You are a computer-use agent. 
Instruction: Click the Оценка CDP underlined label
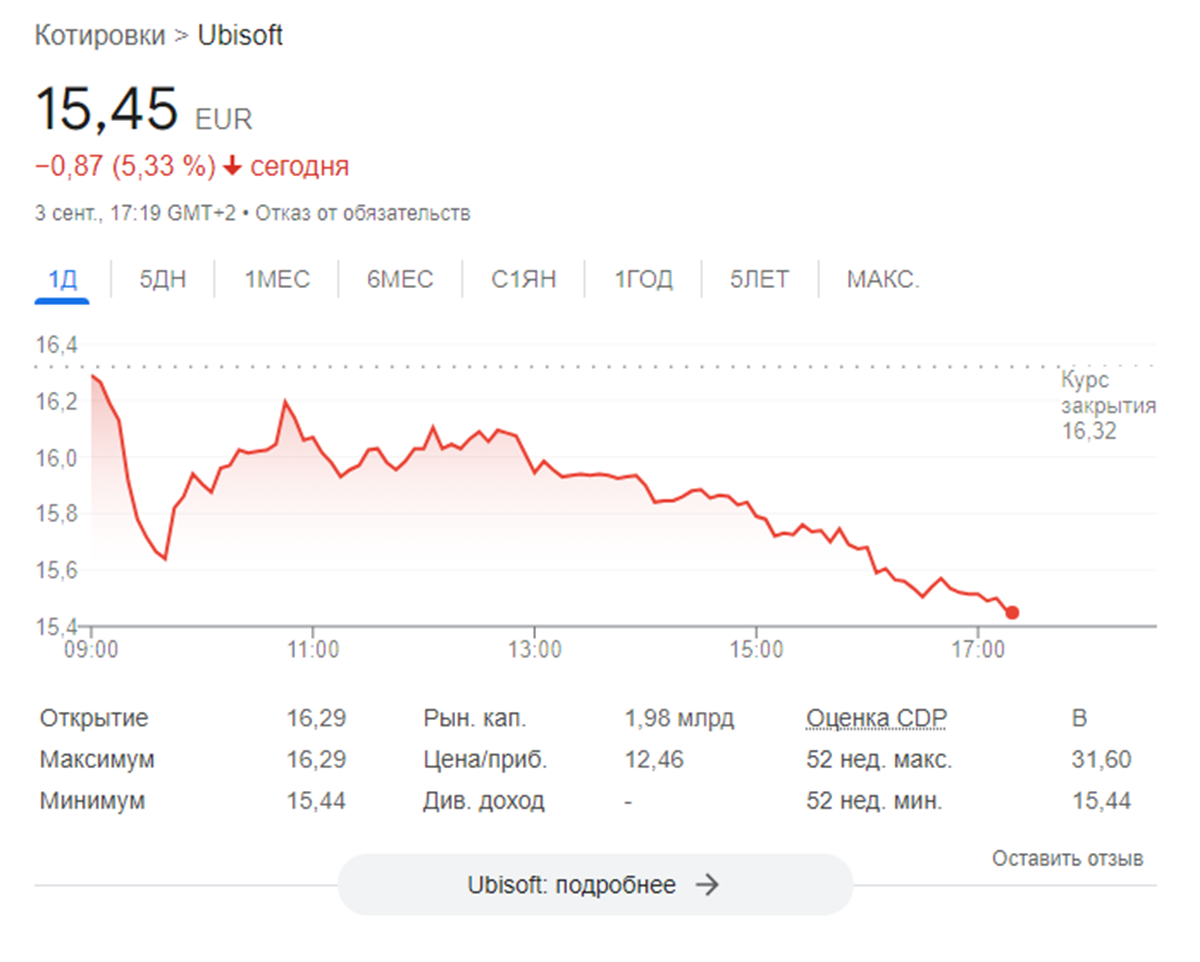tap(876, 718)
